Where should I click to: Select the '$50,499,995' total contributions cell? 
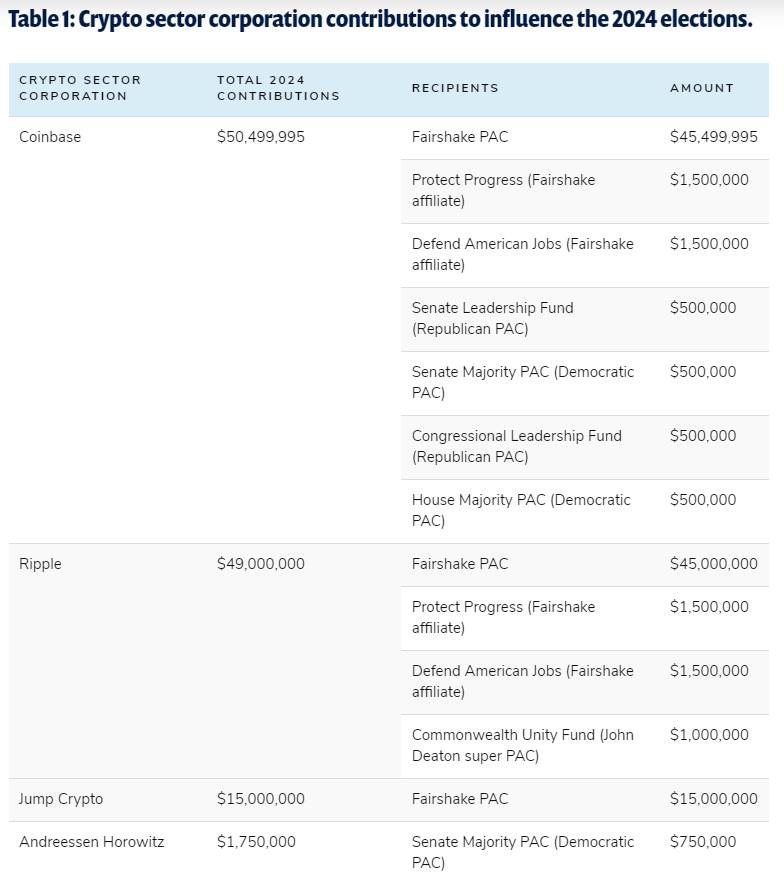(261, 137)
